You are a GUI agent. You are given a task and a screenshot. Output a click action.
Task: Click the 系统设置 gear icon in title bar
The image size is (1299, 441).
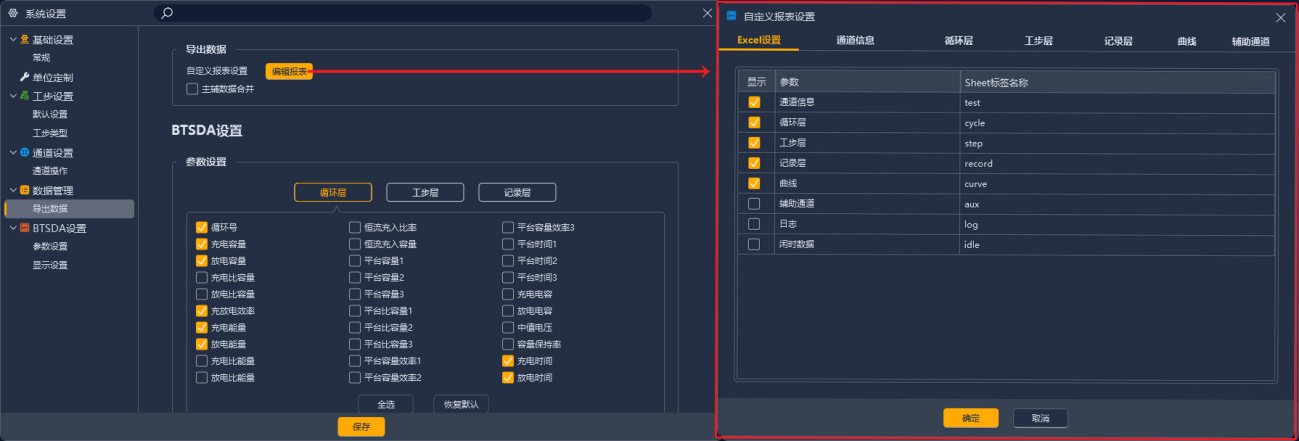(13, 14)
